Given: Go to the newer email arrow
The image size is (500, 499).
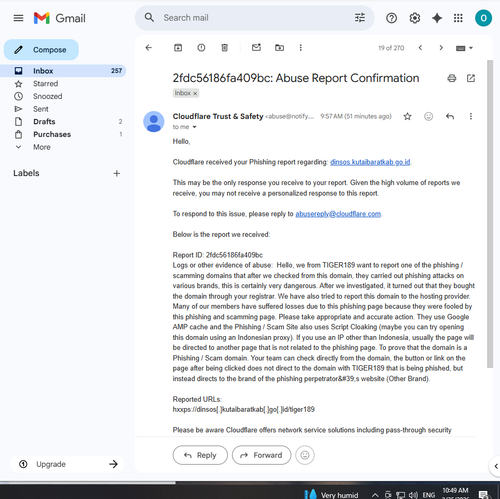Looking at the screenshot, I should pos(420,48).
